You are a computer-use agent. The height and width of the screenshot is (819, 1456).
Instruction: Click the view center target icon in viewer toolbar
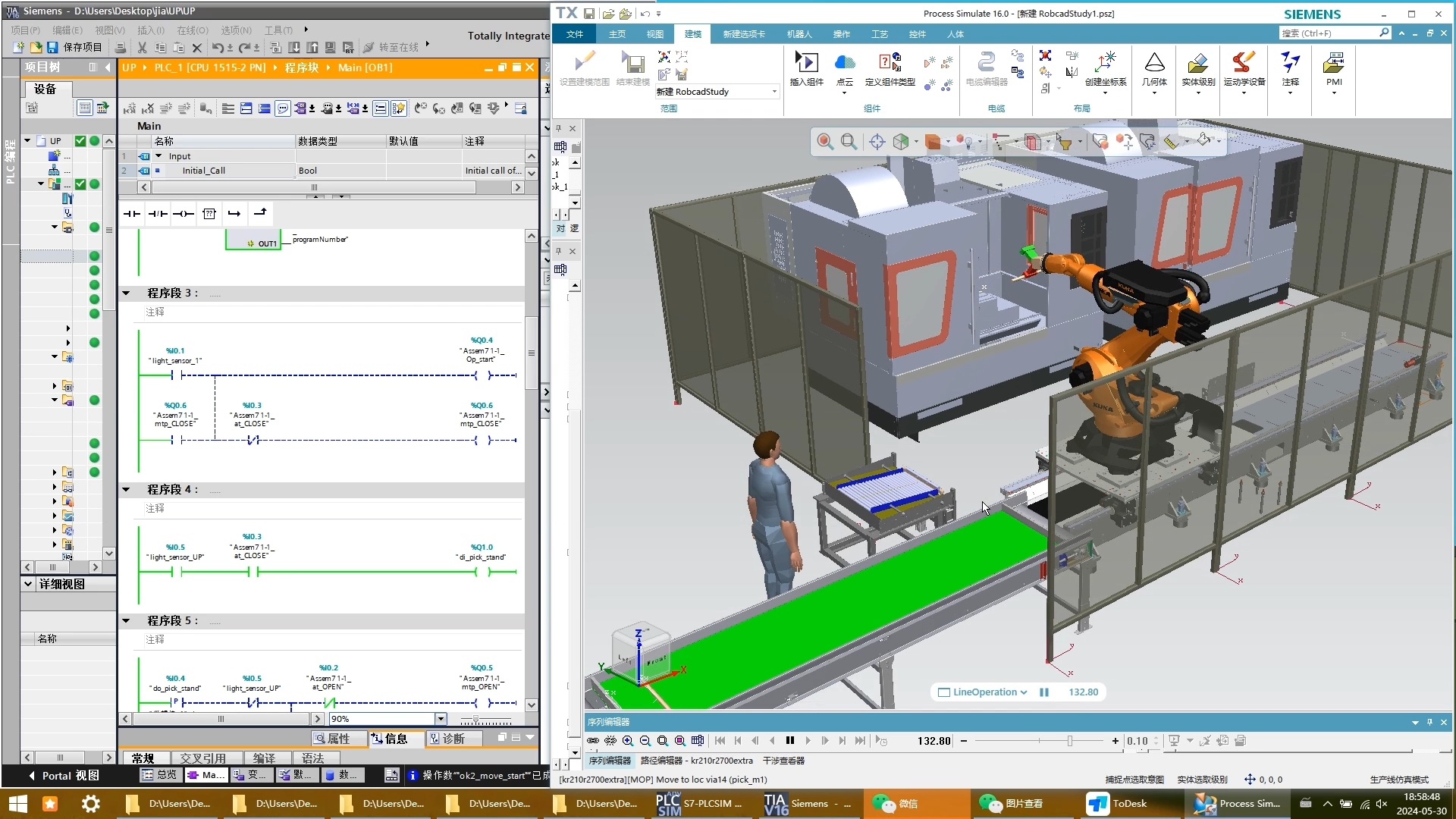point(877,142)
